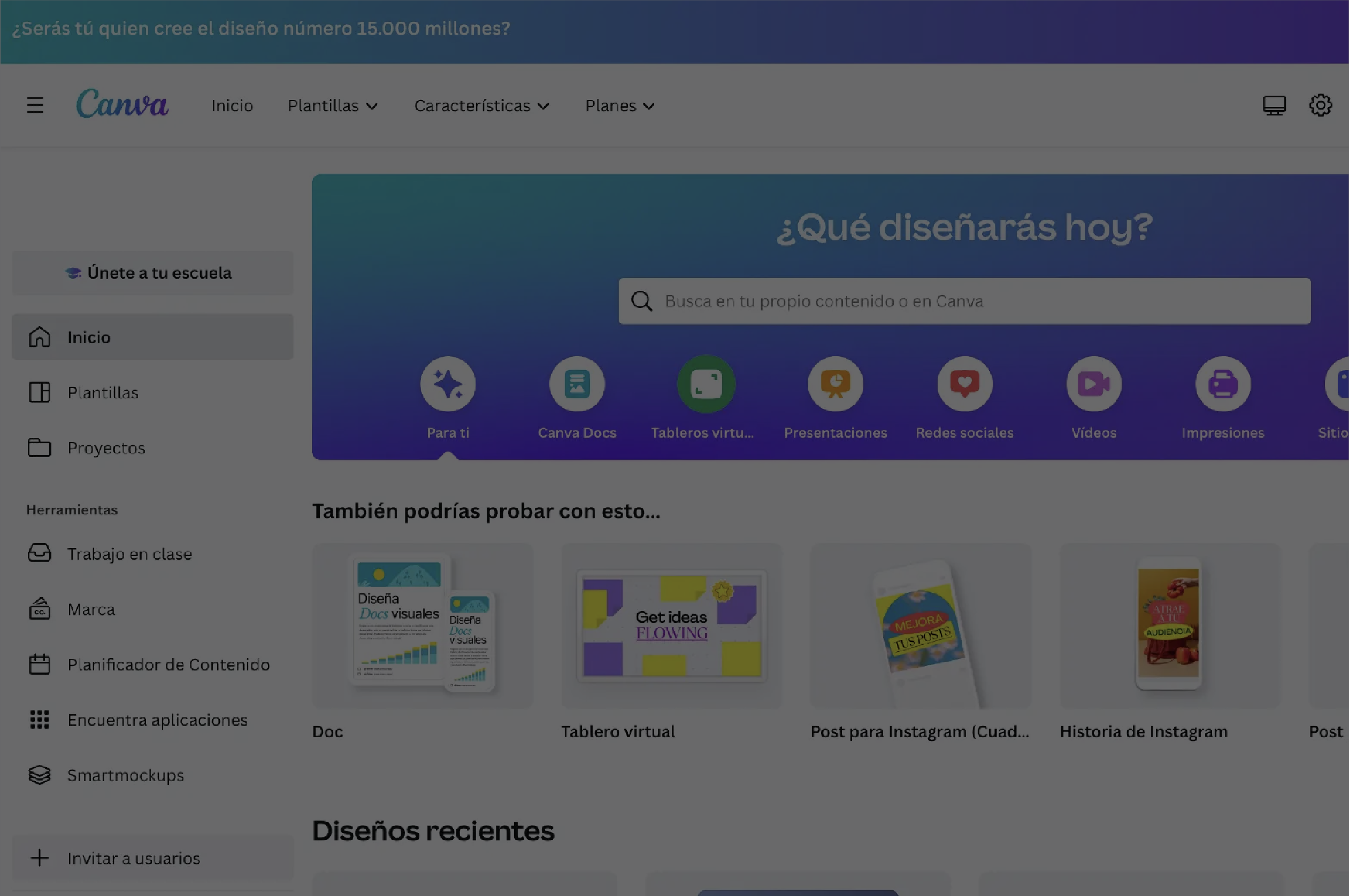Open the settings gear icon
The width and height of the screenshot is (1349, 896).
[1320, 105]
